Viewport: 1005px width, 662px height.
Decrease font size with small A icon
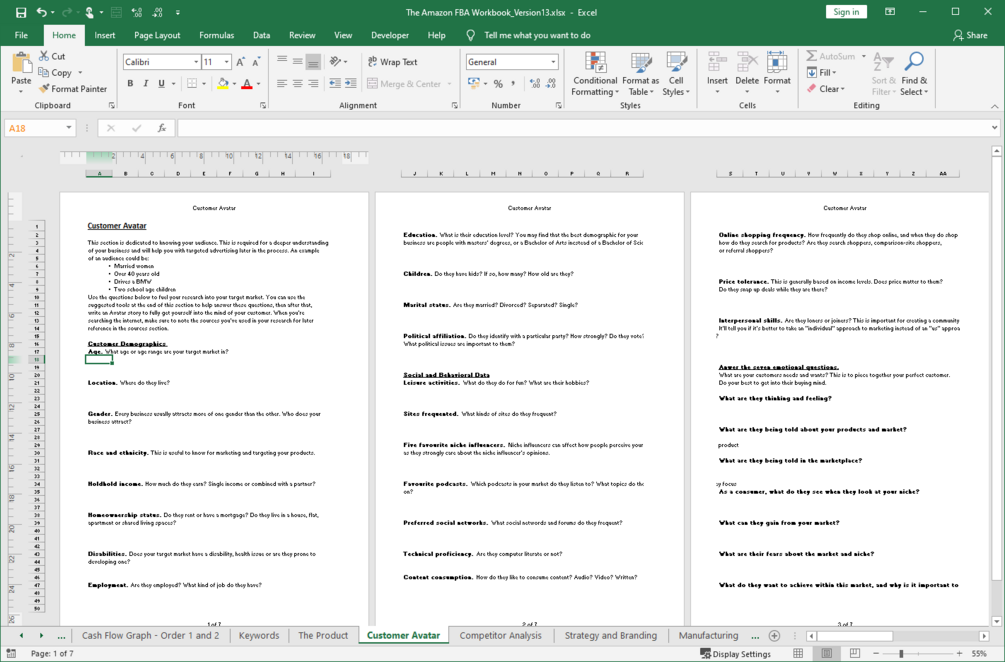256,62
